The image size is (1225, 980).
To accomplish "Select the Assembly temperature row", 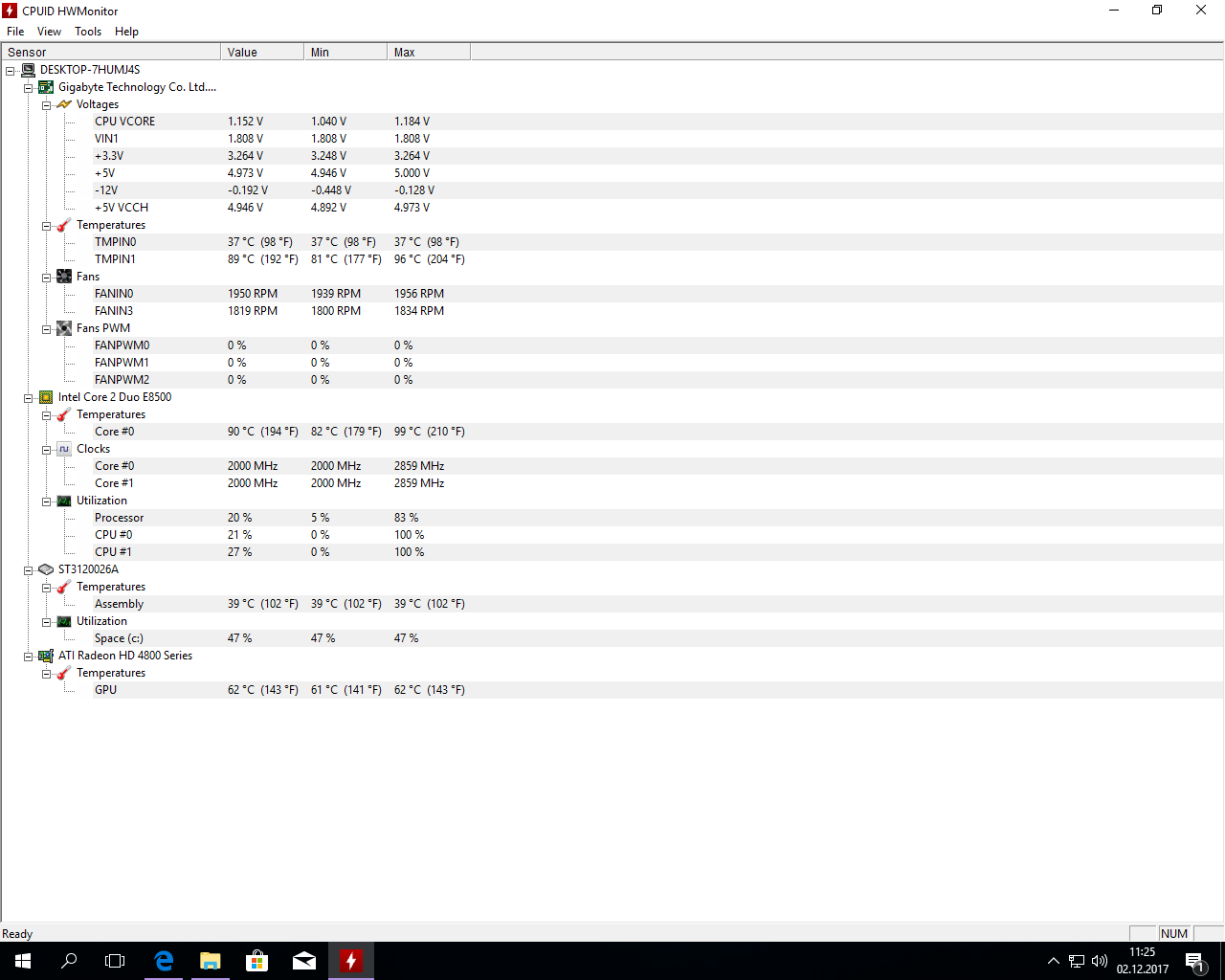I will point(658,604).
